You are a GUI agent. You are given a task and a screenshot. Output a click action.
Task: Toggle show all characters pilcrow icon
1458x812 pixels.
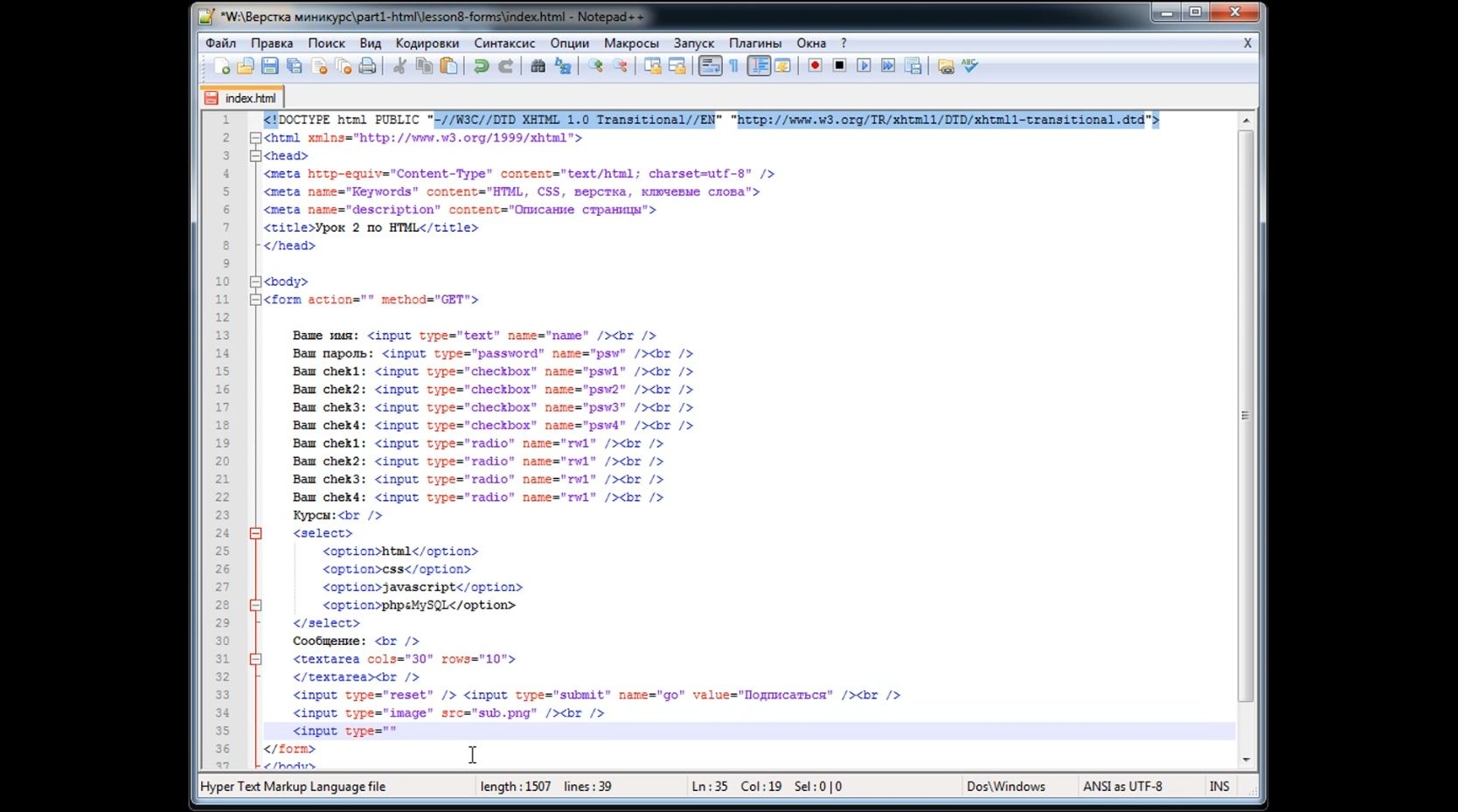coord(734,66)
